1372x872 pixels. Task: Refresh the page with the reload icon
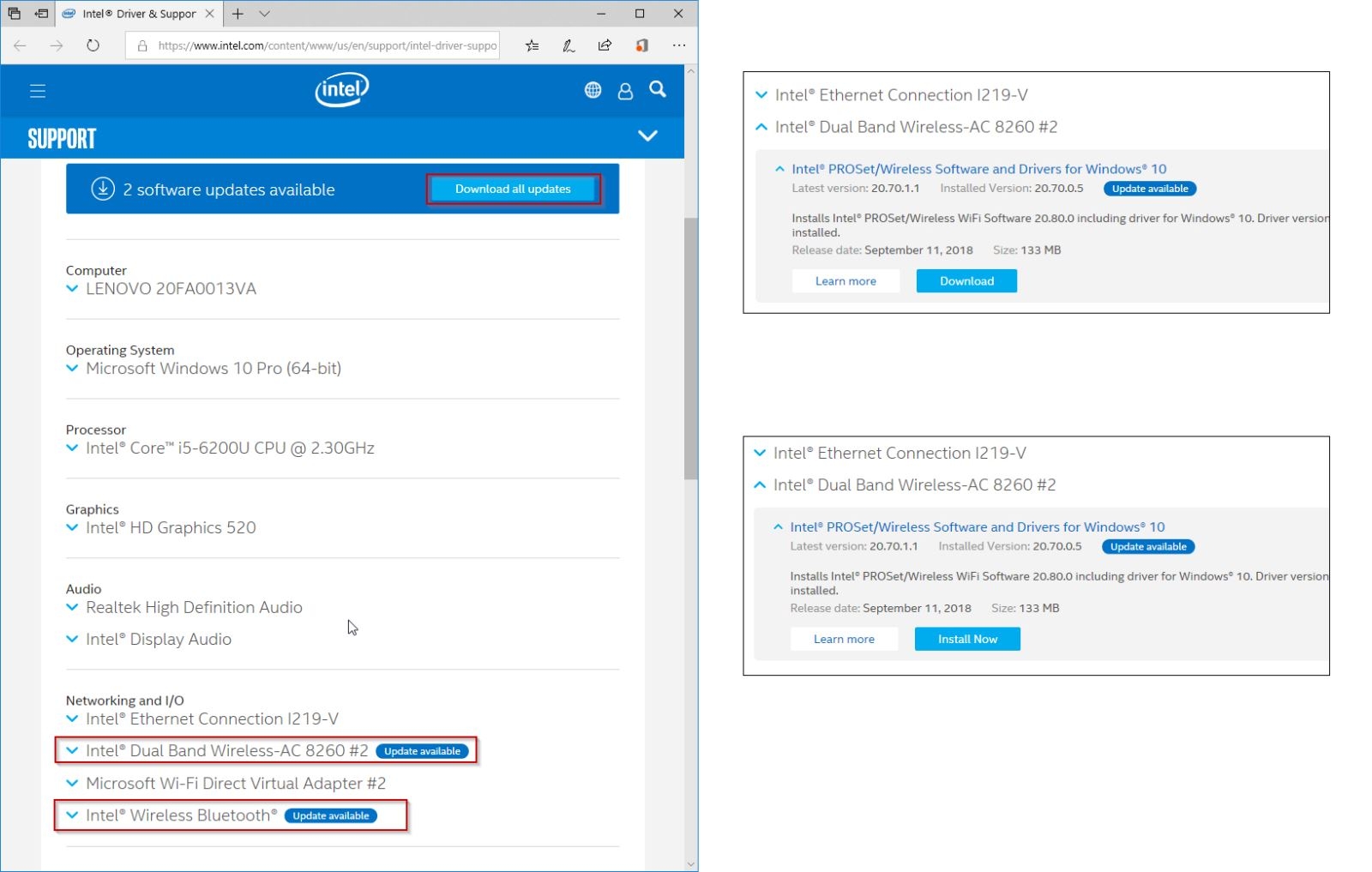[93, 45]
